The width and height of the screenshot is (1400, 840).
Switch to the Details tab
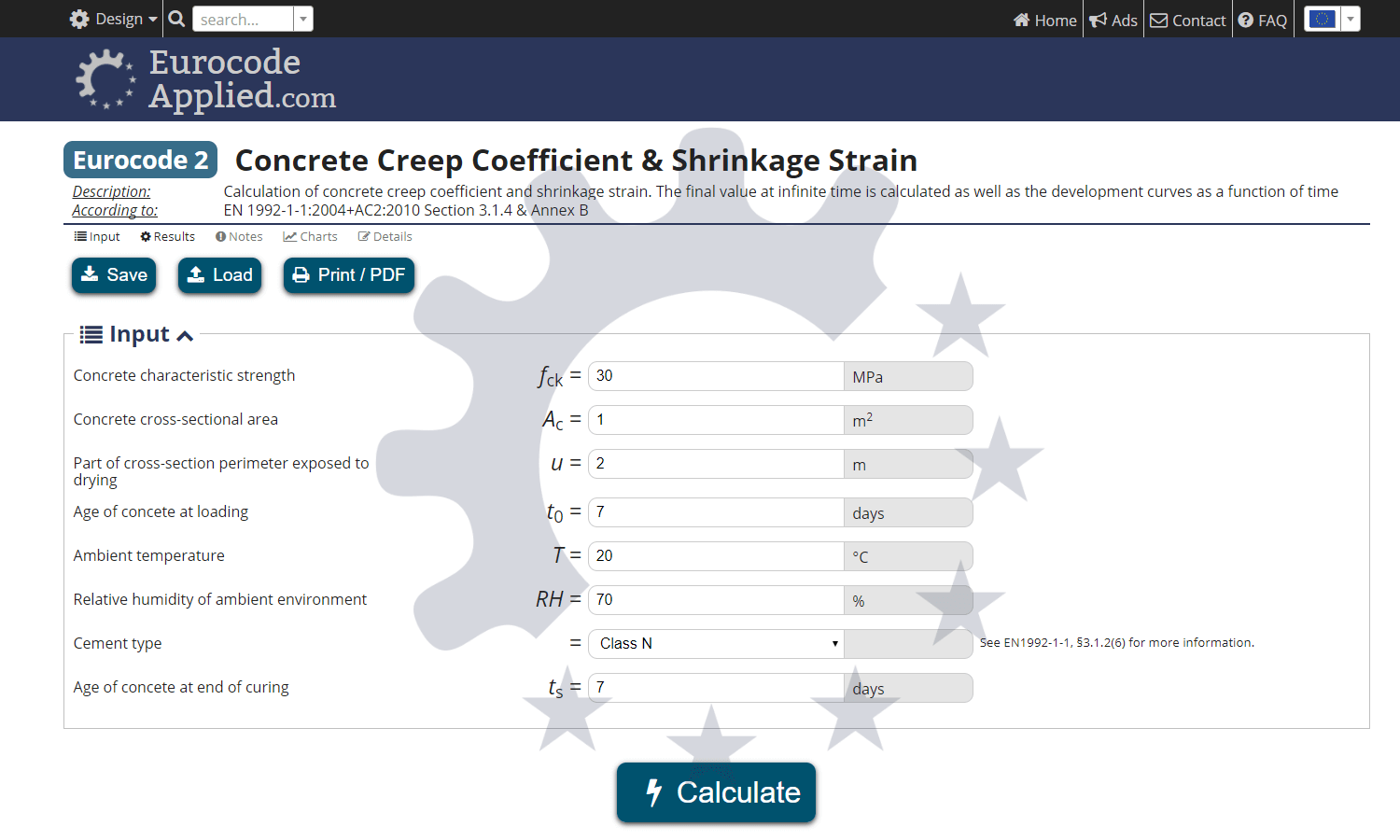point(385,236)
